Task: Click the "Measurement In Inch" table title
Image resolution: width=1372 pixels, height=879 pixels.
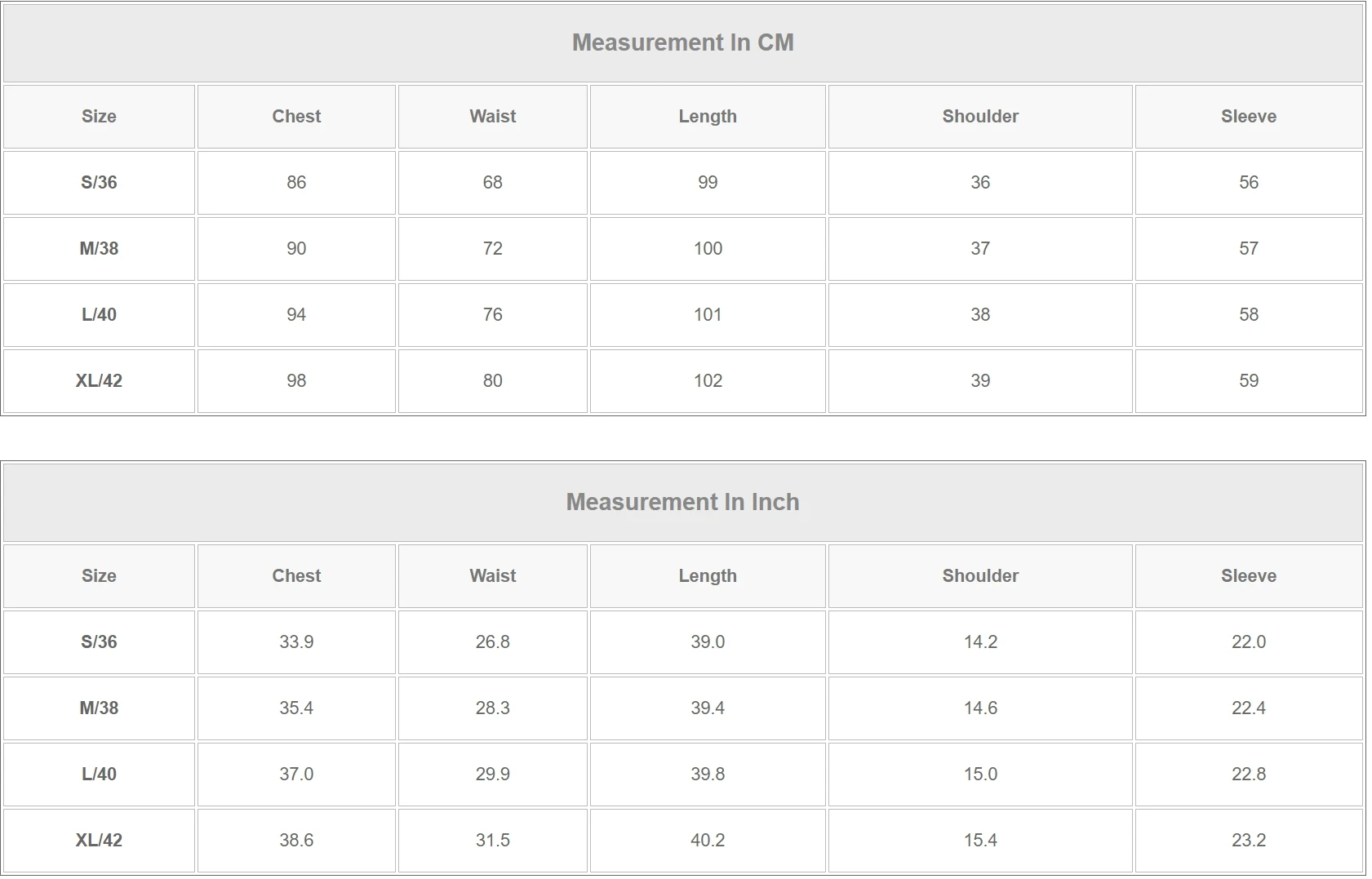Action: 682,502
